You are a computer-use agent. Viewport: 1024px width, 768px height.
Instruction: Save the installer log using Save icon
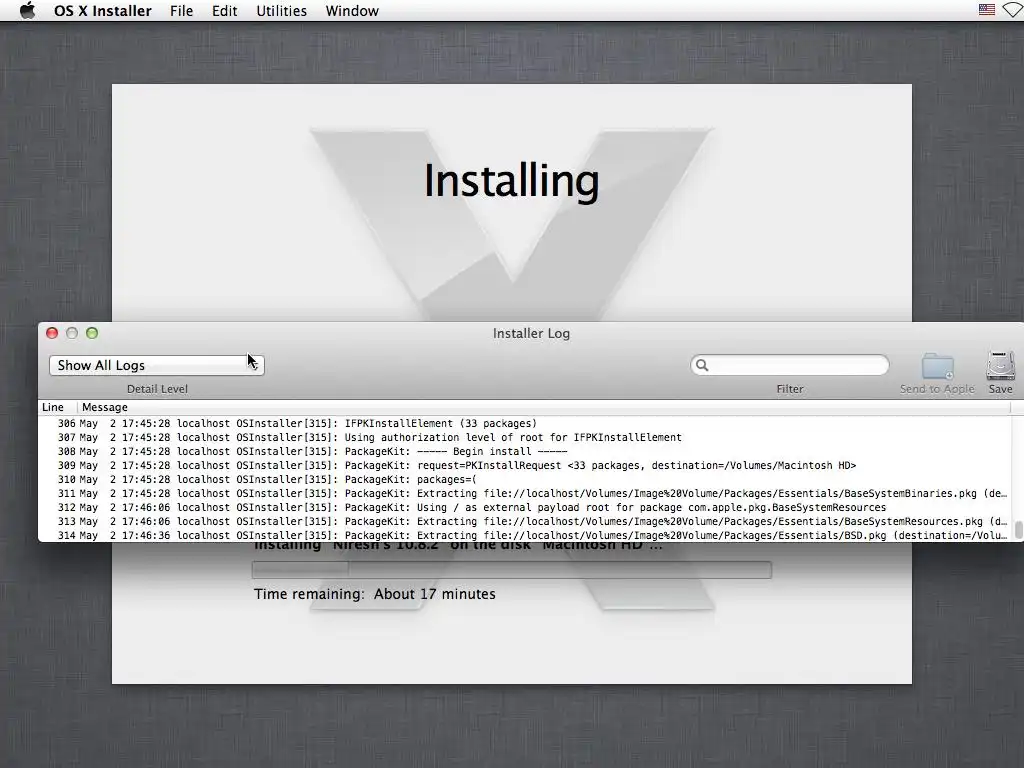click(1000, 366)
